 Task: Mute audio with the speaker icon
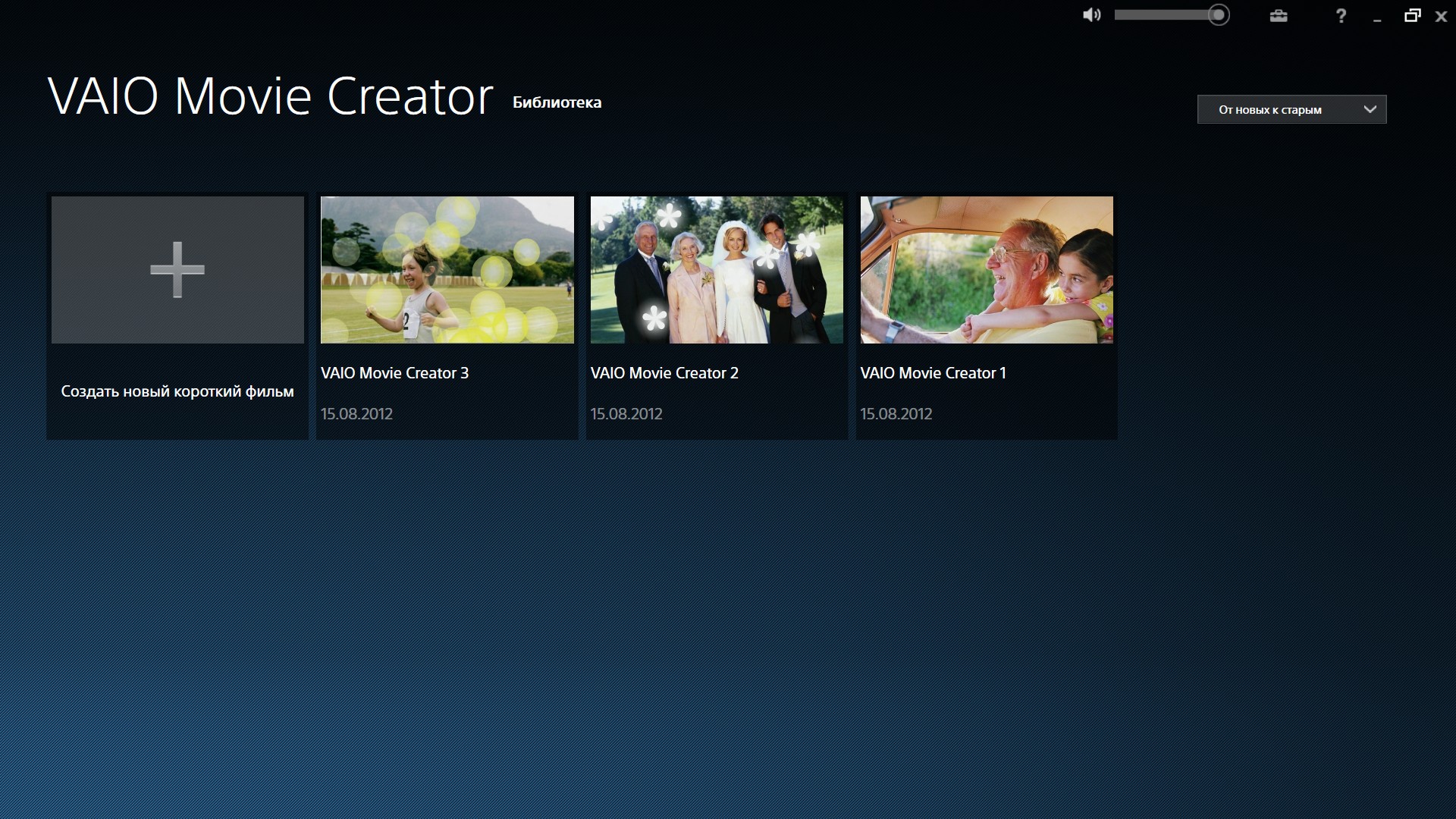[1091, 15]
